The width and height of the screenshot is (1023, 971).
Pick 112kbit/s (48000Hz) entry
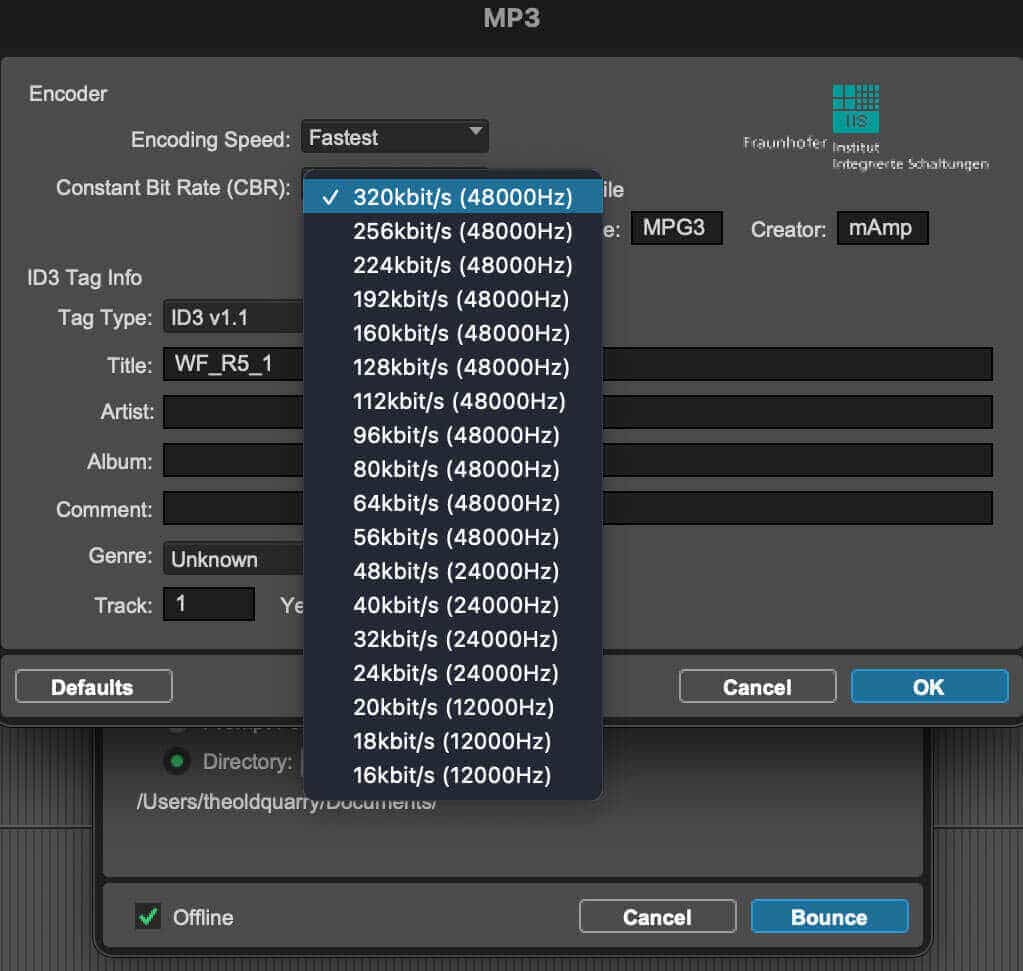point(453,401)
